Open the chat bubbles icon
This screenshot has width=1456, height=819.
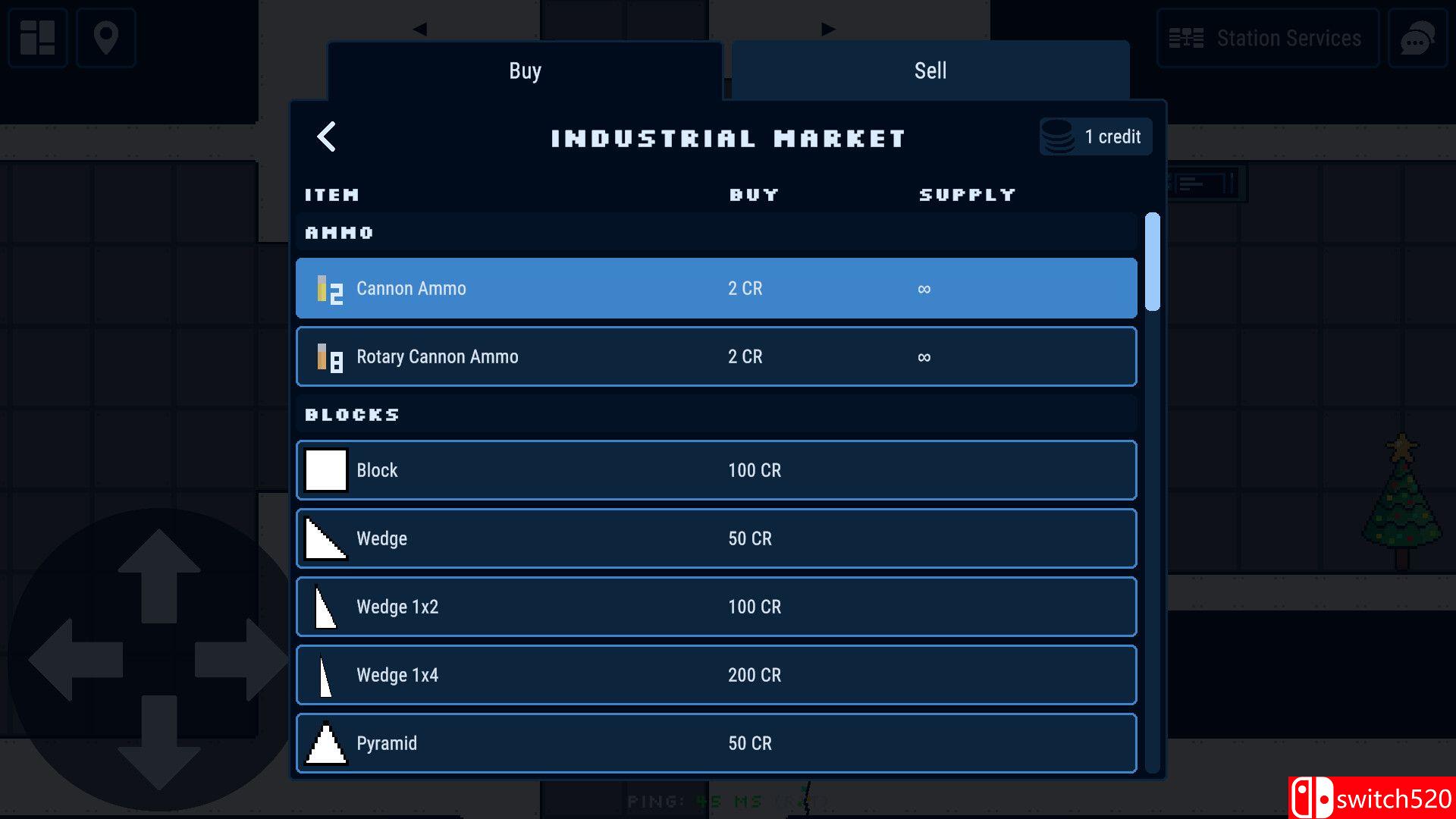pyautogui.click(x=1417, y=38)
